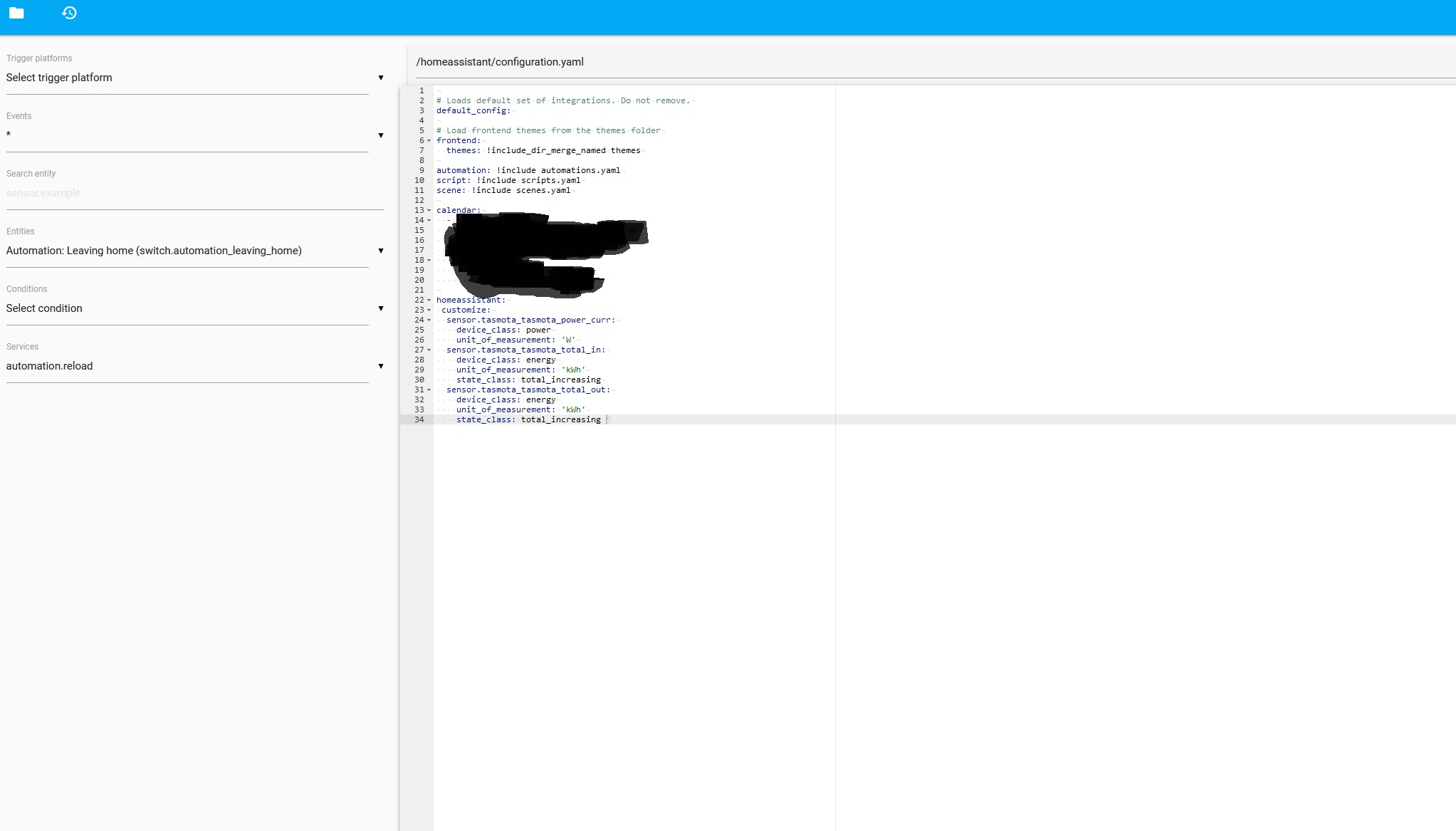
Task: Open Services dropdown showing automation.reload
Action: click(x=187, y=366)
